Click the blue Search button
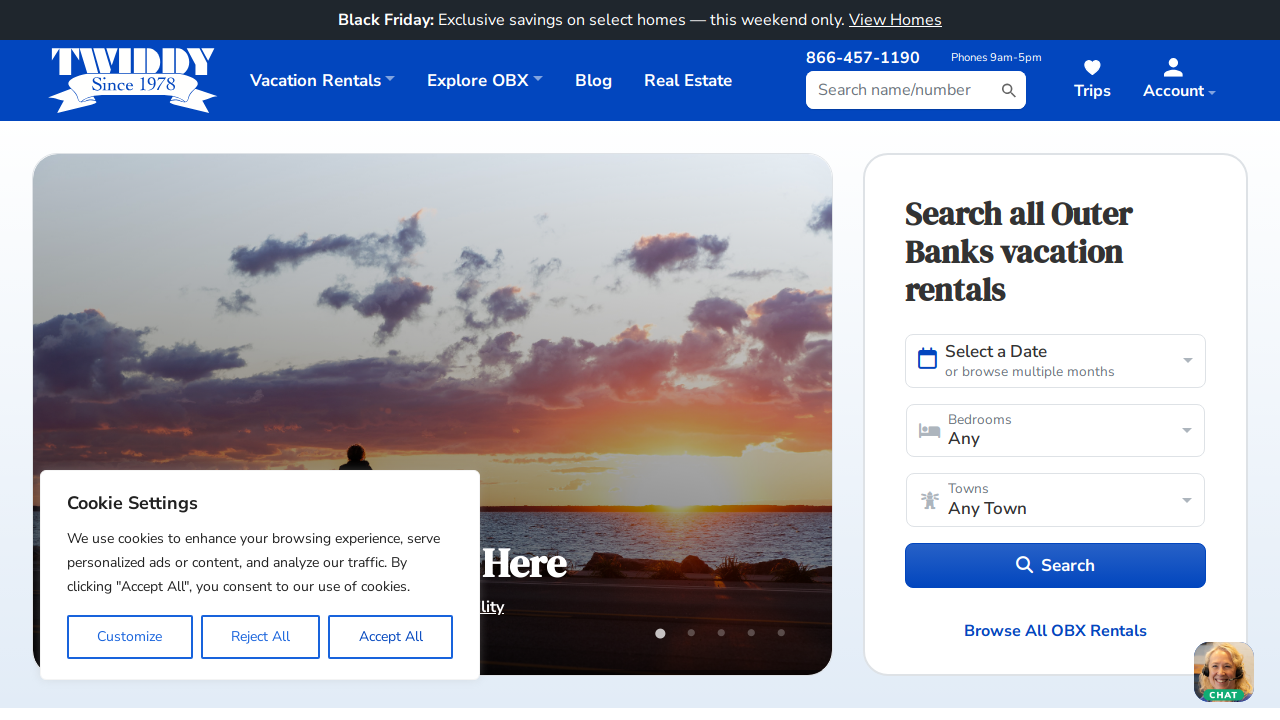 pos(1055,566)
